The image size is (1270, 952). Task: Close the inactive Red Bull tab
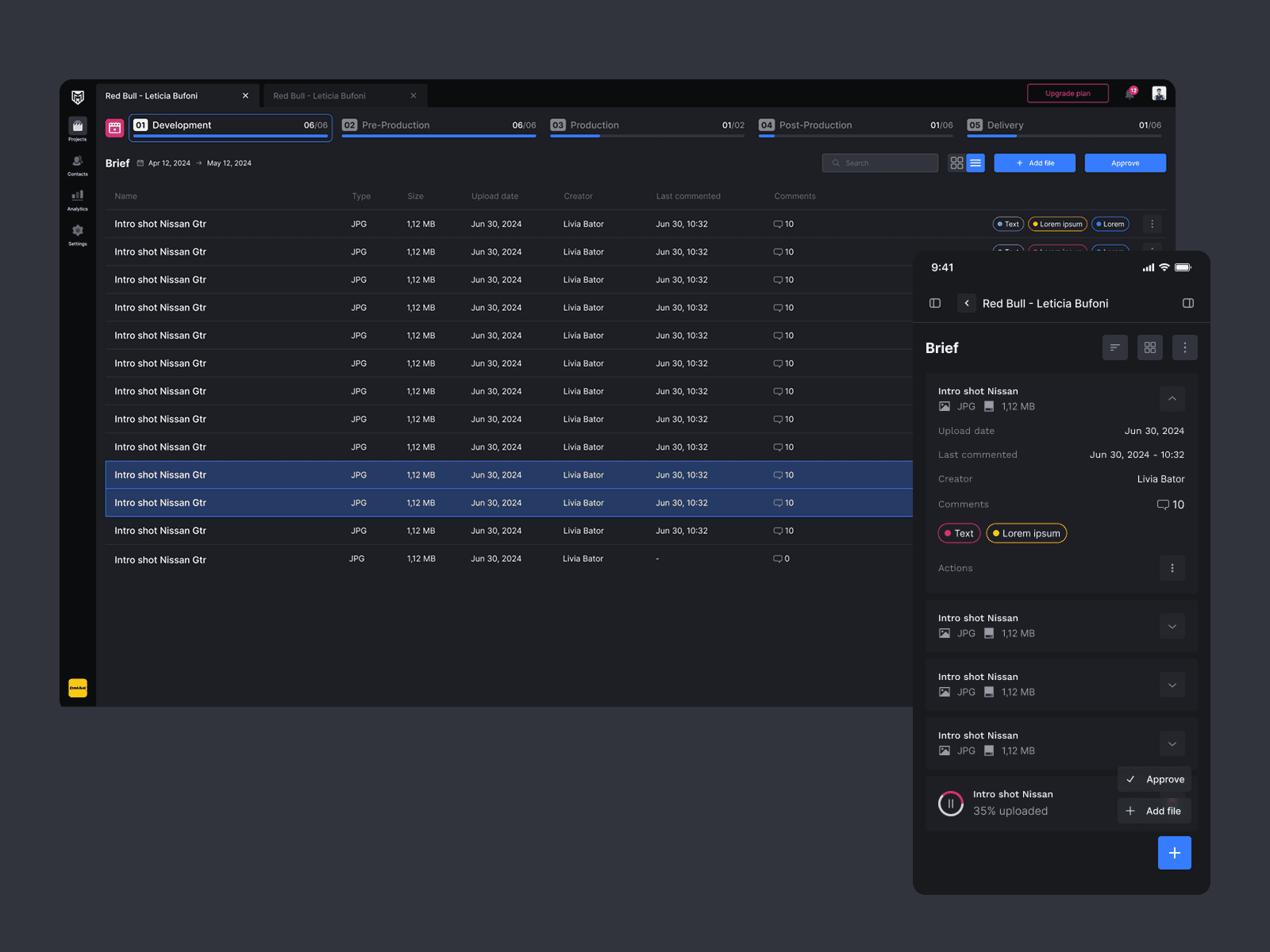point(414,96)
